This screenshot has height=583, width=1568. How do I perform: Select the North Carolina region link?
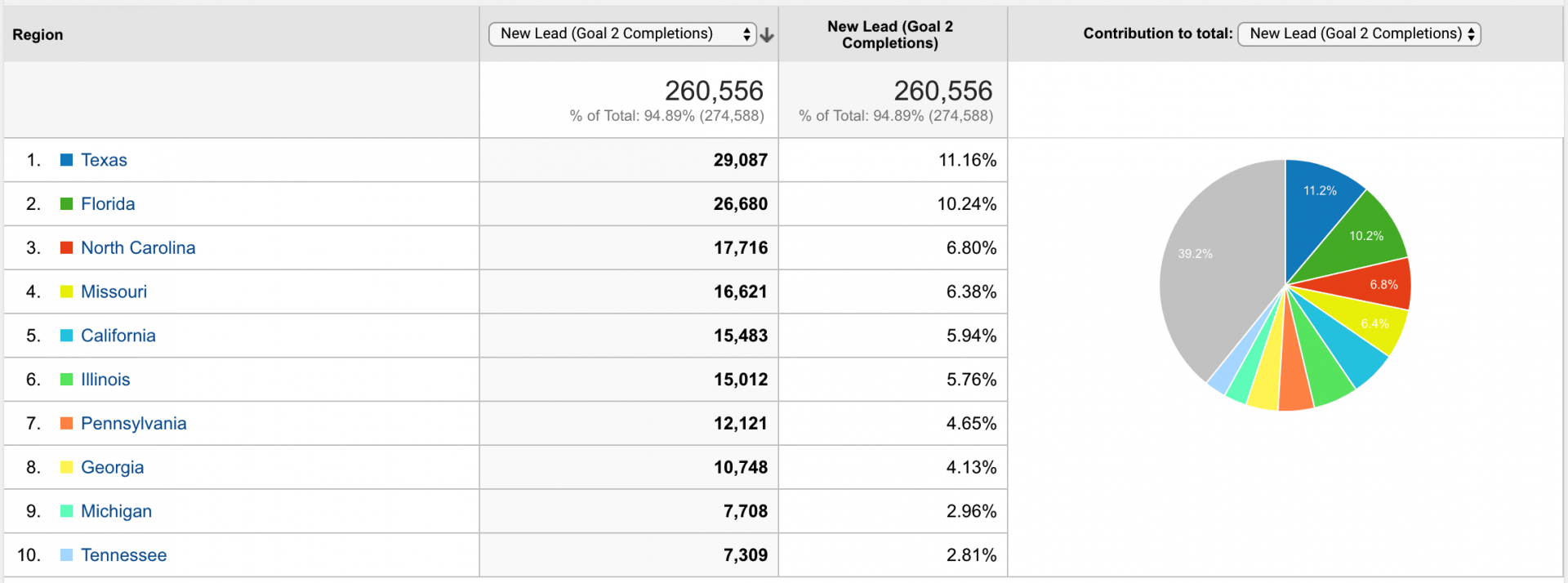click(x=138, y=248)
